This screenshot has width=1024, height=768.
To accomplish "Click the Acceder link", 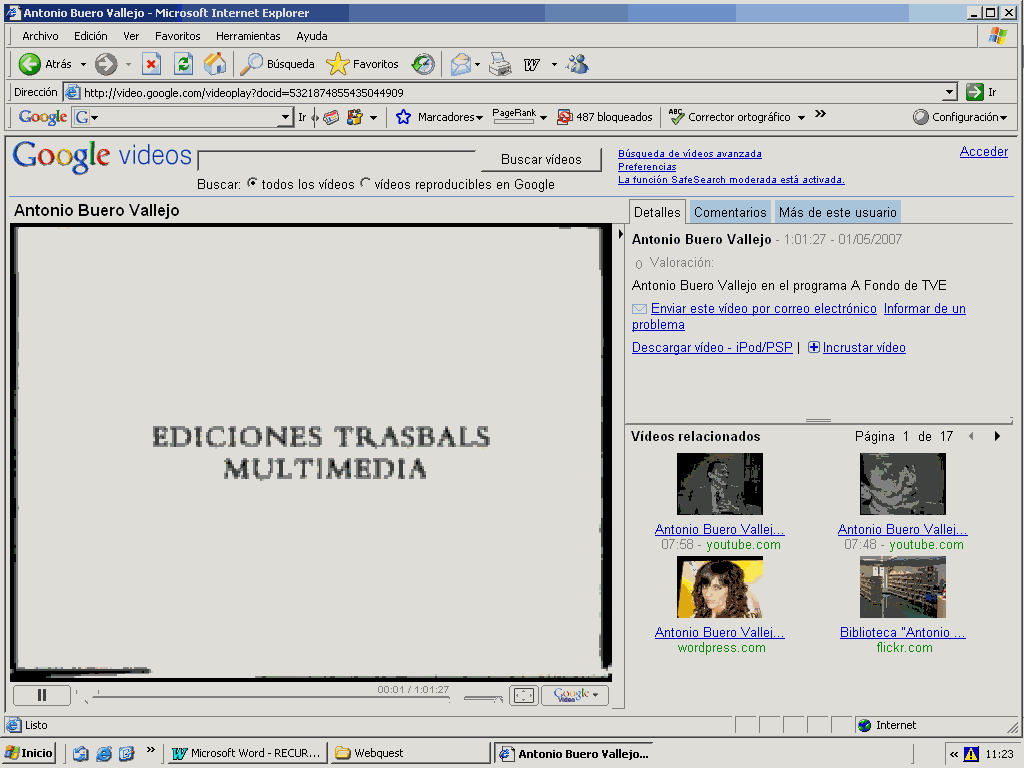I will click(x=984, y=152).
